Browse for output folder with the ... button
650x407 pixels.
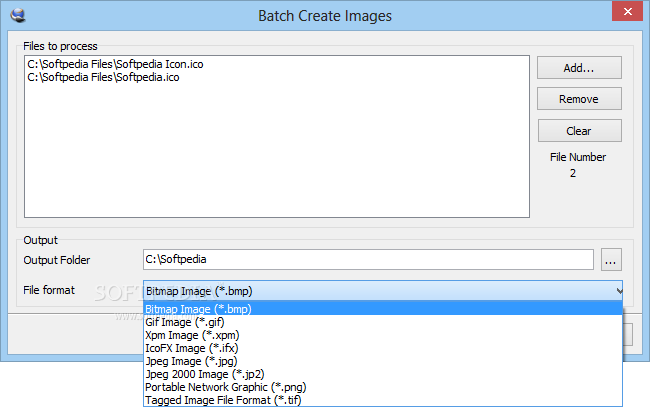pos(611,260)
